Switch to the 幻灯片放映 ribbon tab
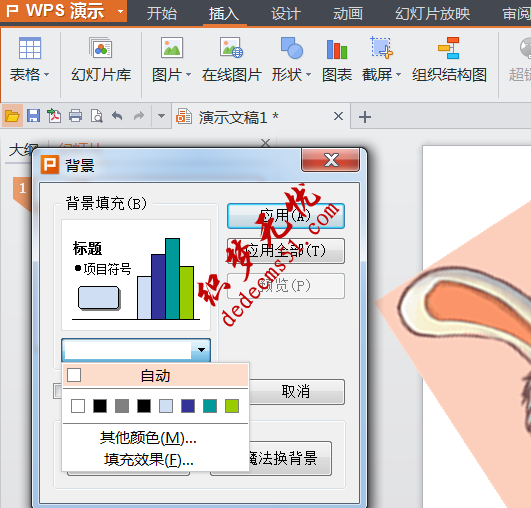 [x=432, y=14]
